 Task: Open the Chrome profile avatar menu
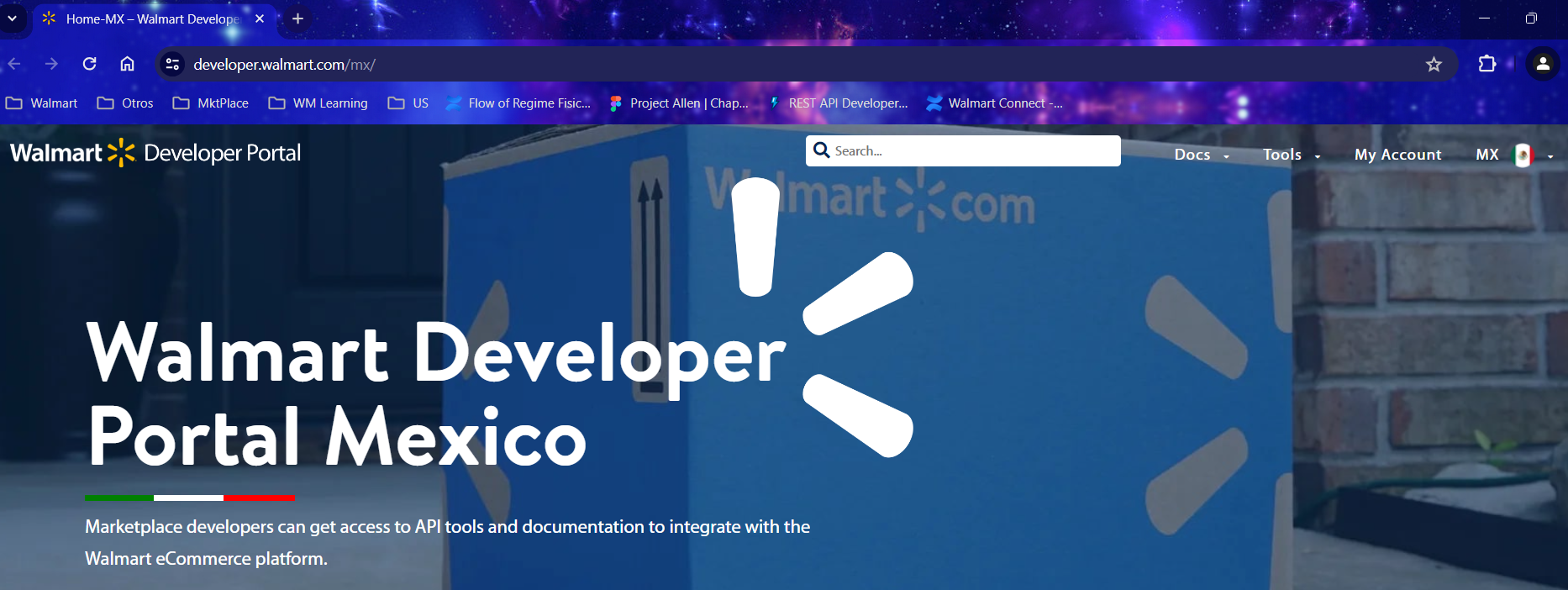click(1543, 64)
